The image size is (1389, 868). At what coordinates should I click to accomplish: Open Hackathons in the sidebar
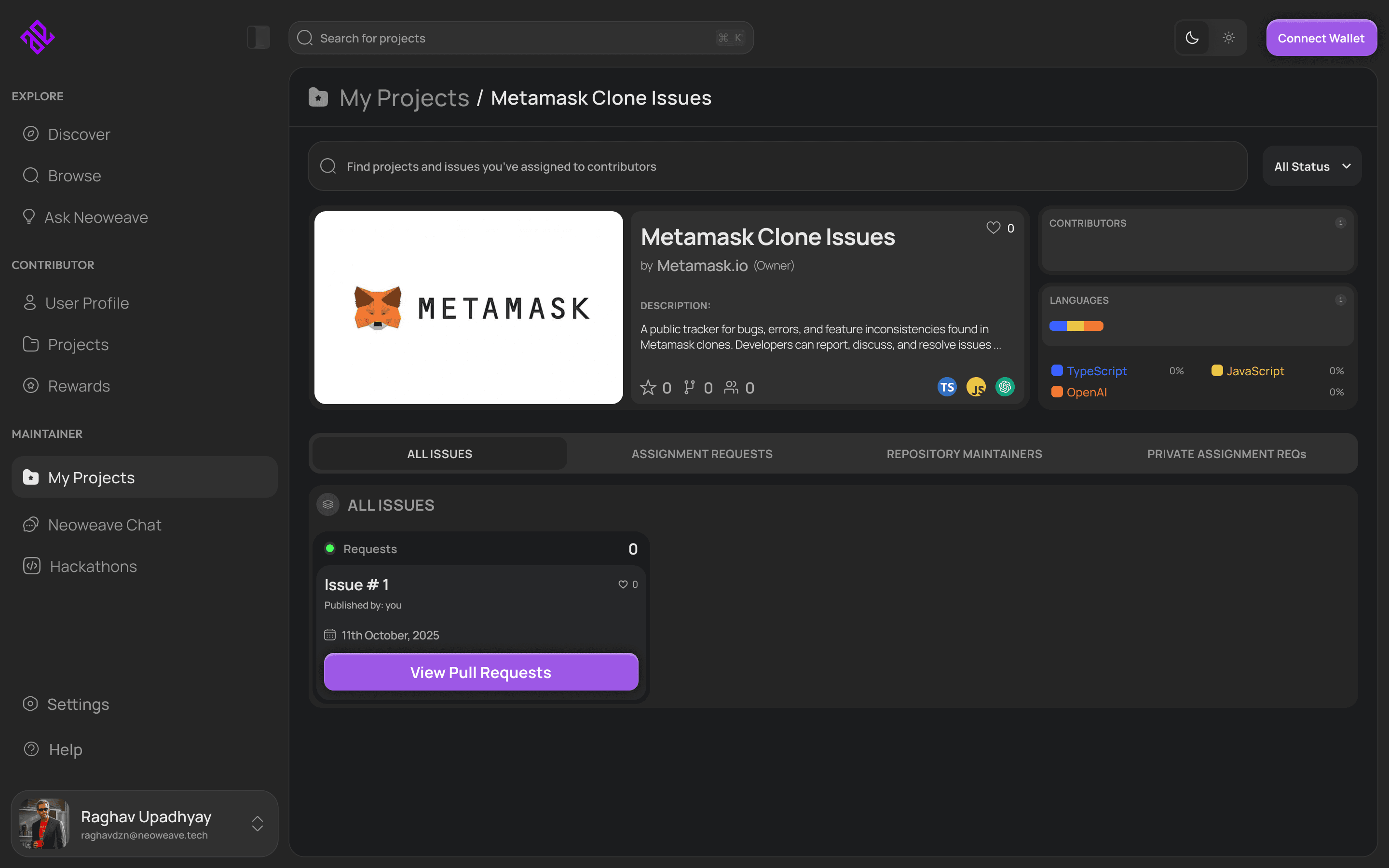pos(93,566)
